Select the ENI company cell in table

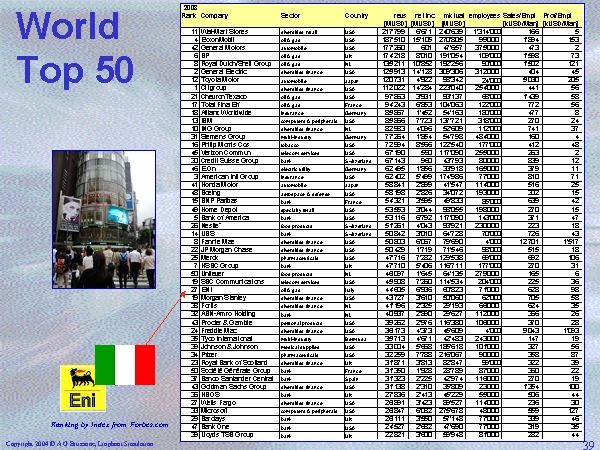pos(240,290)
